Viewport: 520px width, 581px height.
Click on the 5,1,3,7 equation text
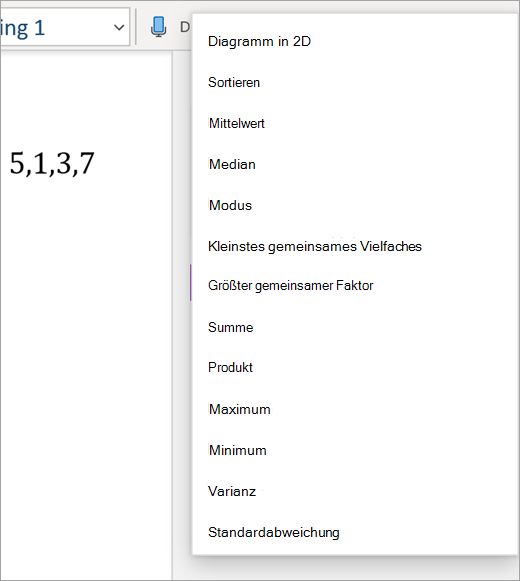[52, 163]
